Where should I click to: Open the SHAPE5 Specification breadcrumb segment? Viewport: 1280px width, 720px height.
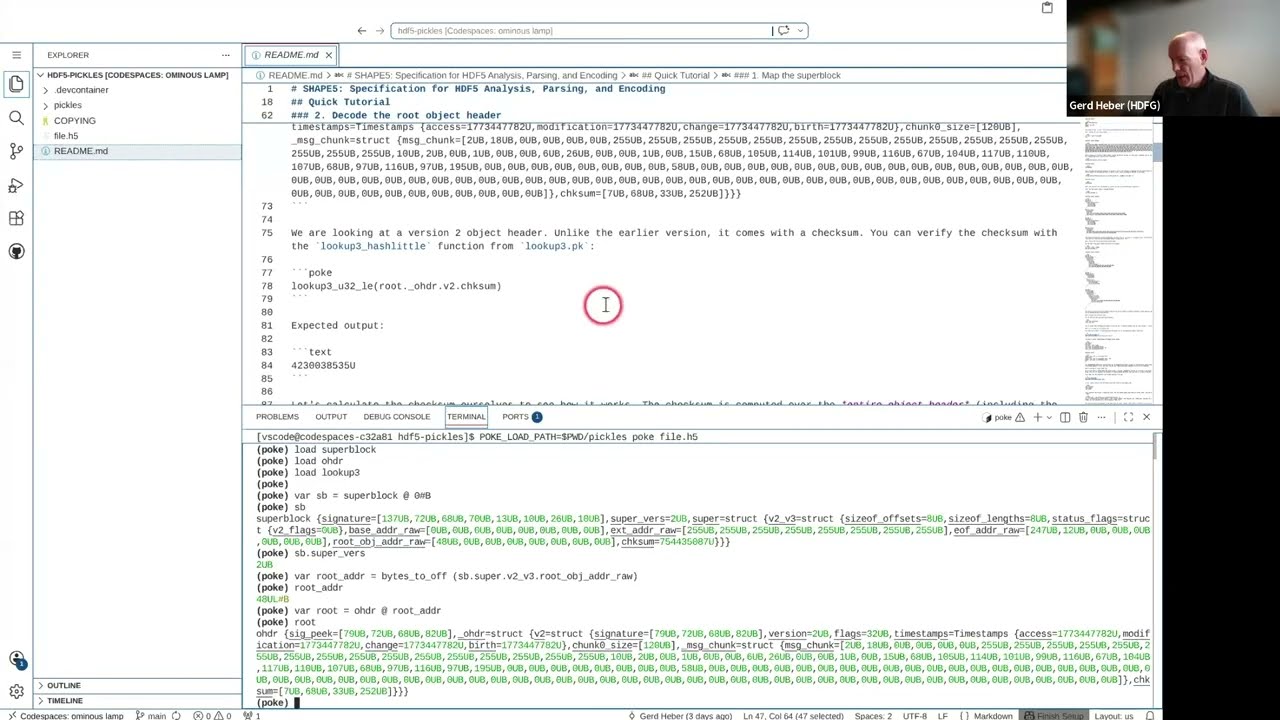[482, 75]
